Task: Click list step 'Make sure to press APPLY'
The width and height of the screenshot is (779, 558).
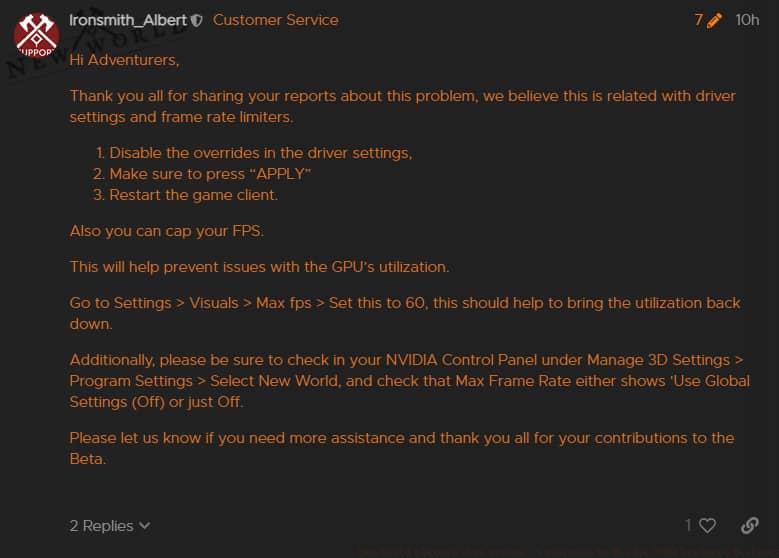Action: [210, 174]
